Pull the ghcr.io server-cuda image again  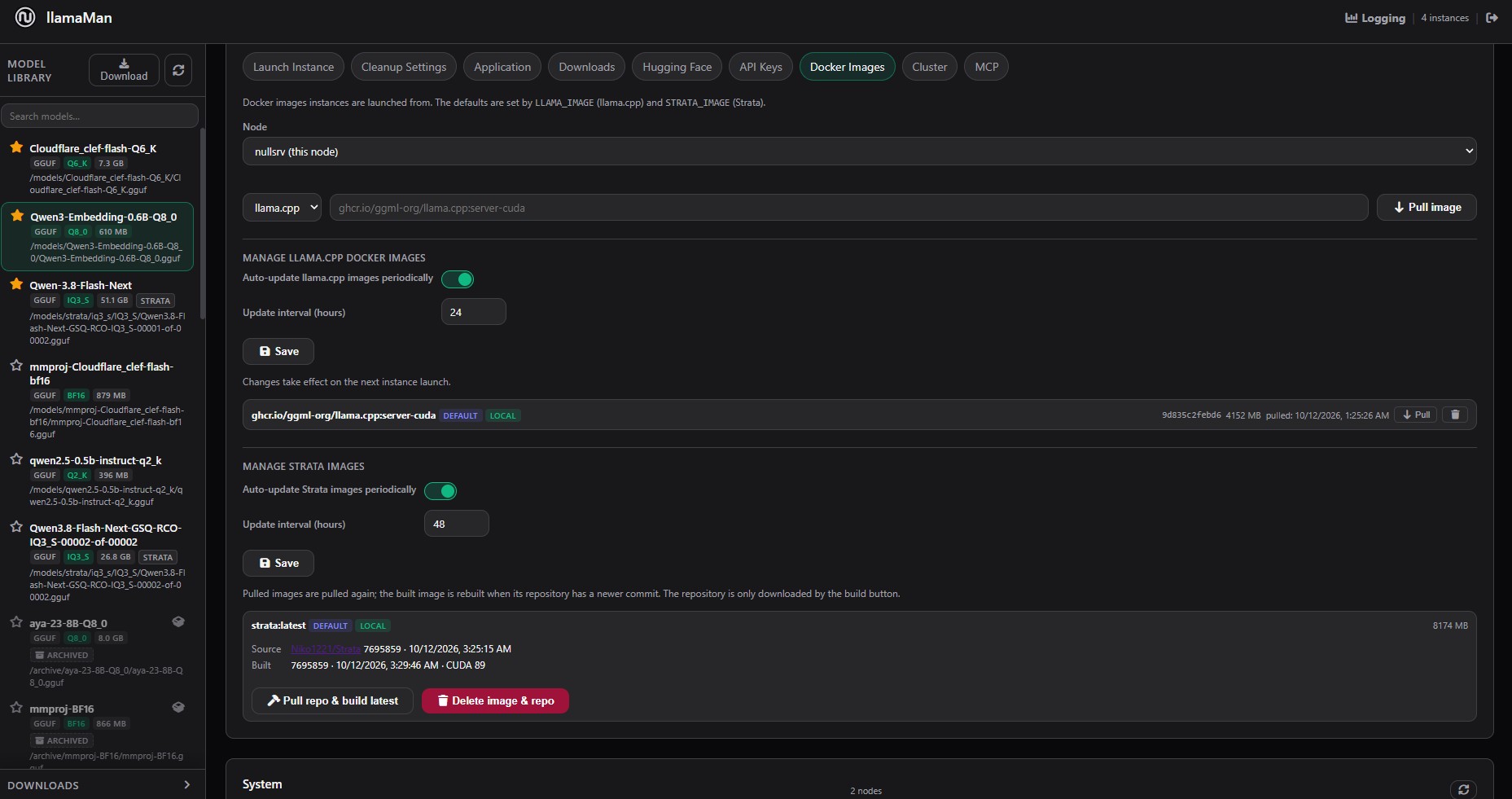tap(1416, 415)
